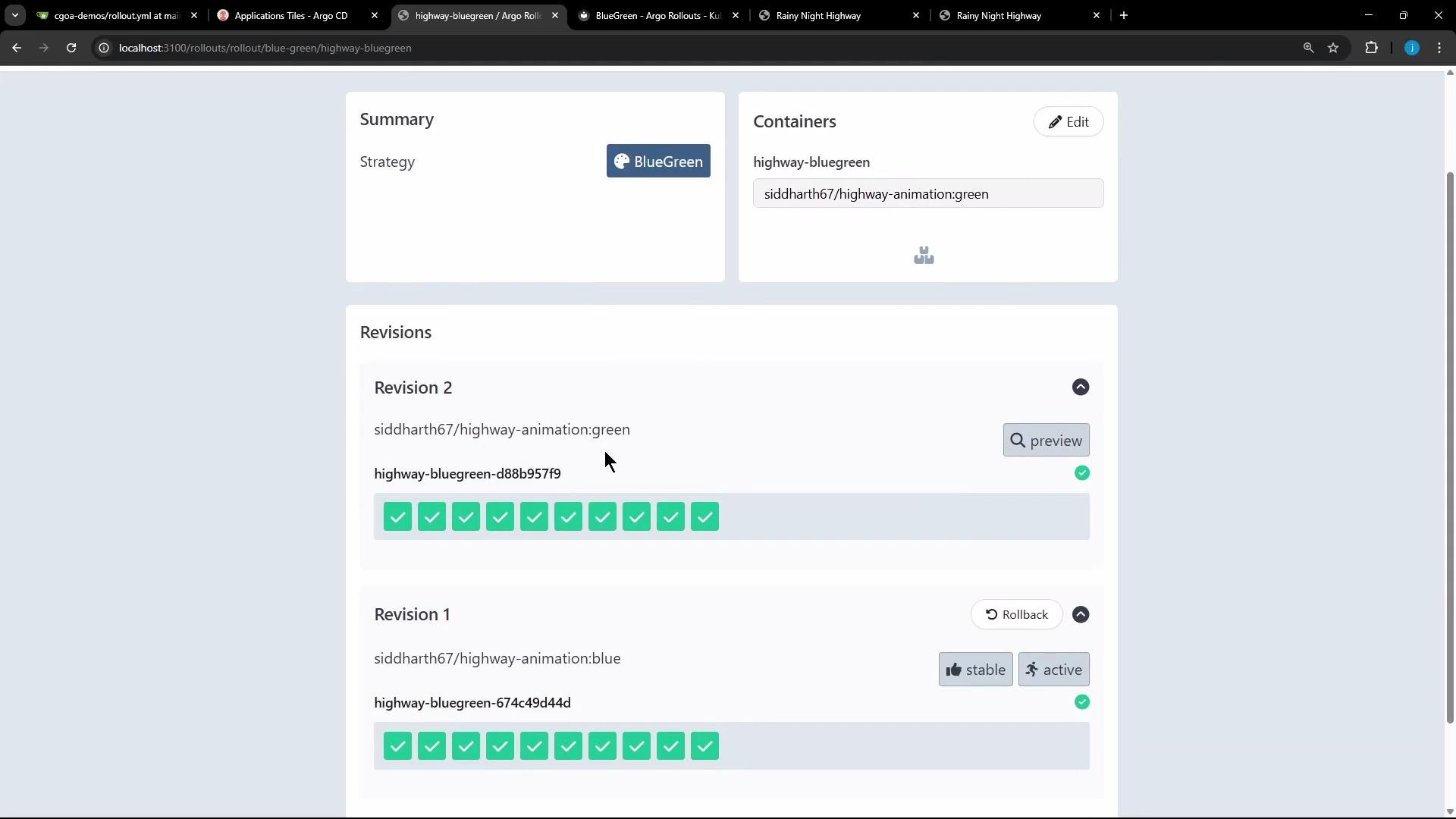Select second pod in highway-bluegreen-674c49d44d
The image size is (1456, 819).
point(431,746)
